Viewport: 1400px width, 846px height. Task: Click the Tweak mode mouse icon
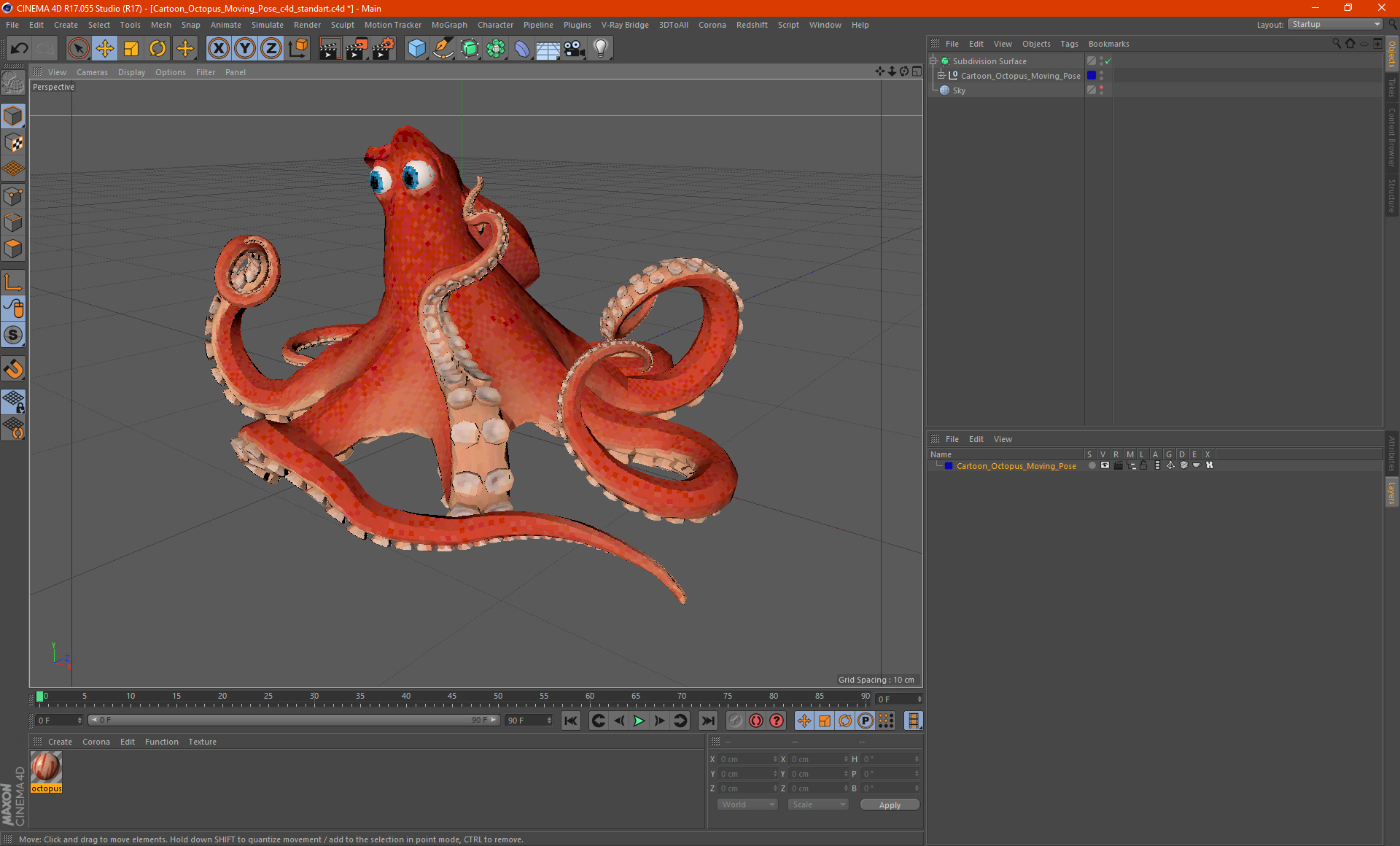(x=14, y=308)
